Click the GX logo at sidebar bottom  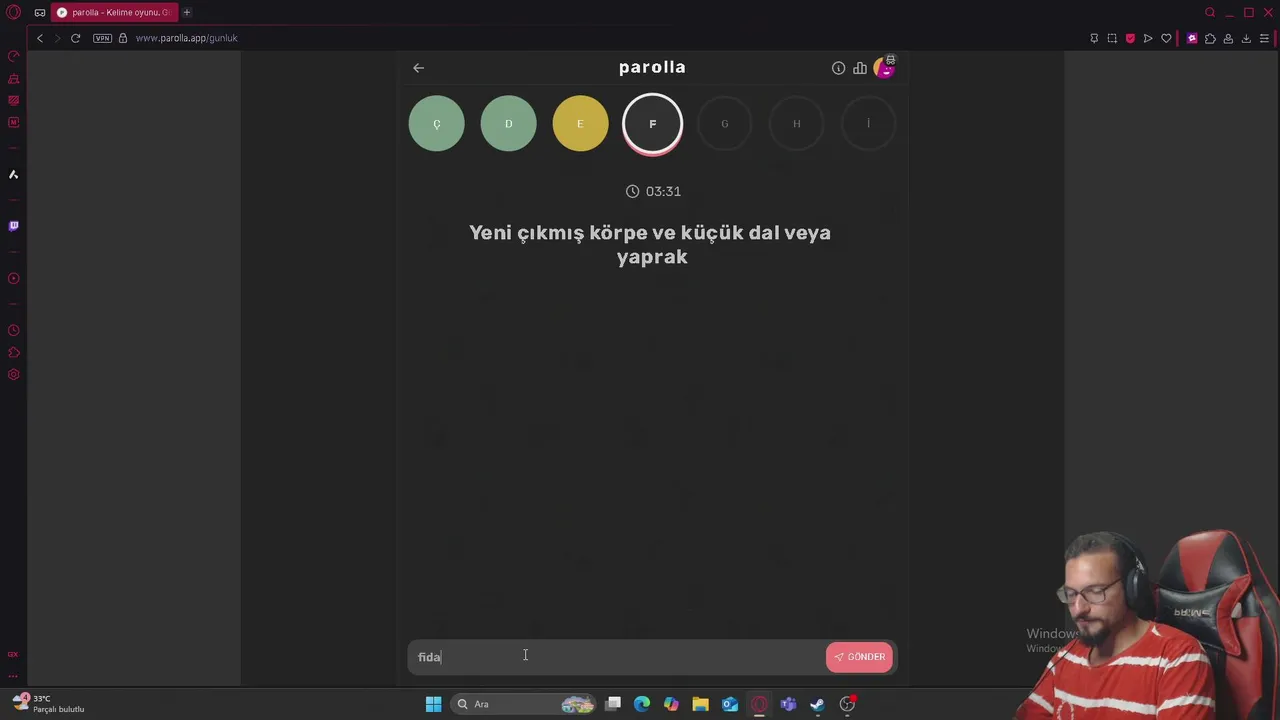(13, 654)
